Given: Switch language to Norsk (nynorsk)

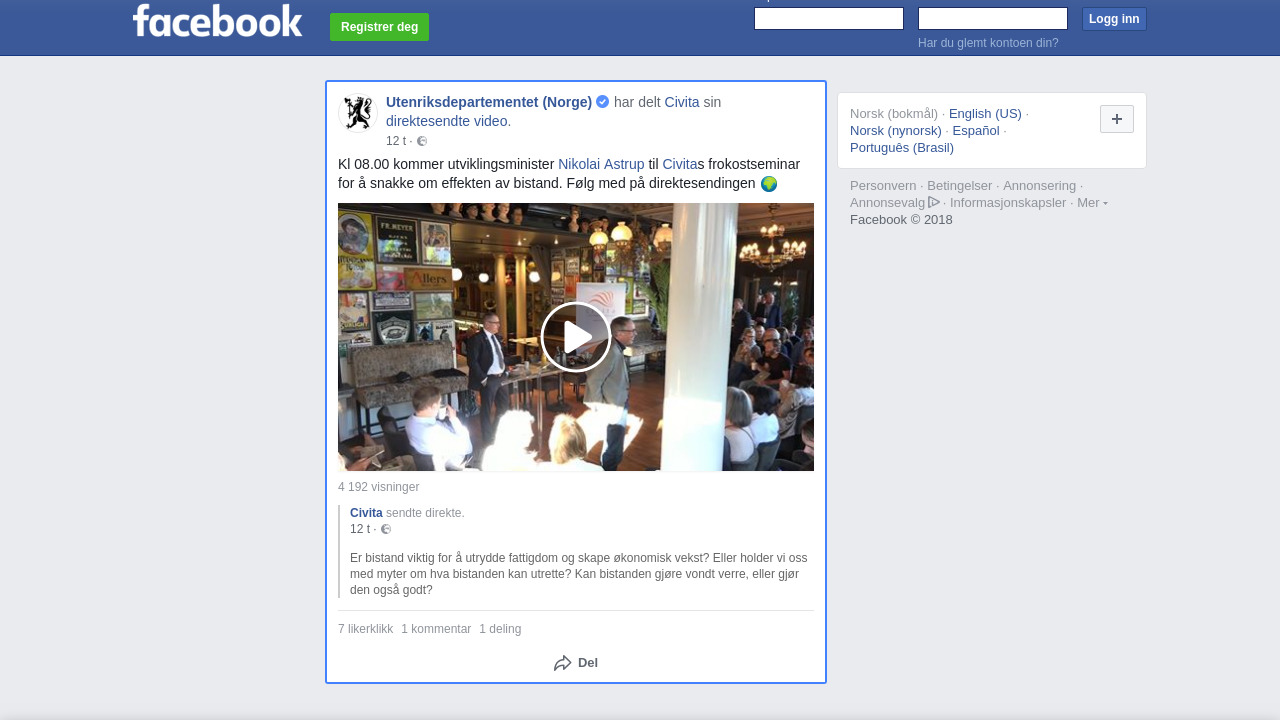Looking at the screenshot, I should 896,130.
